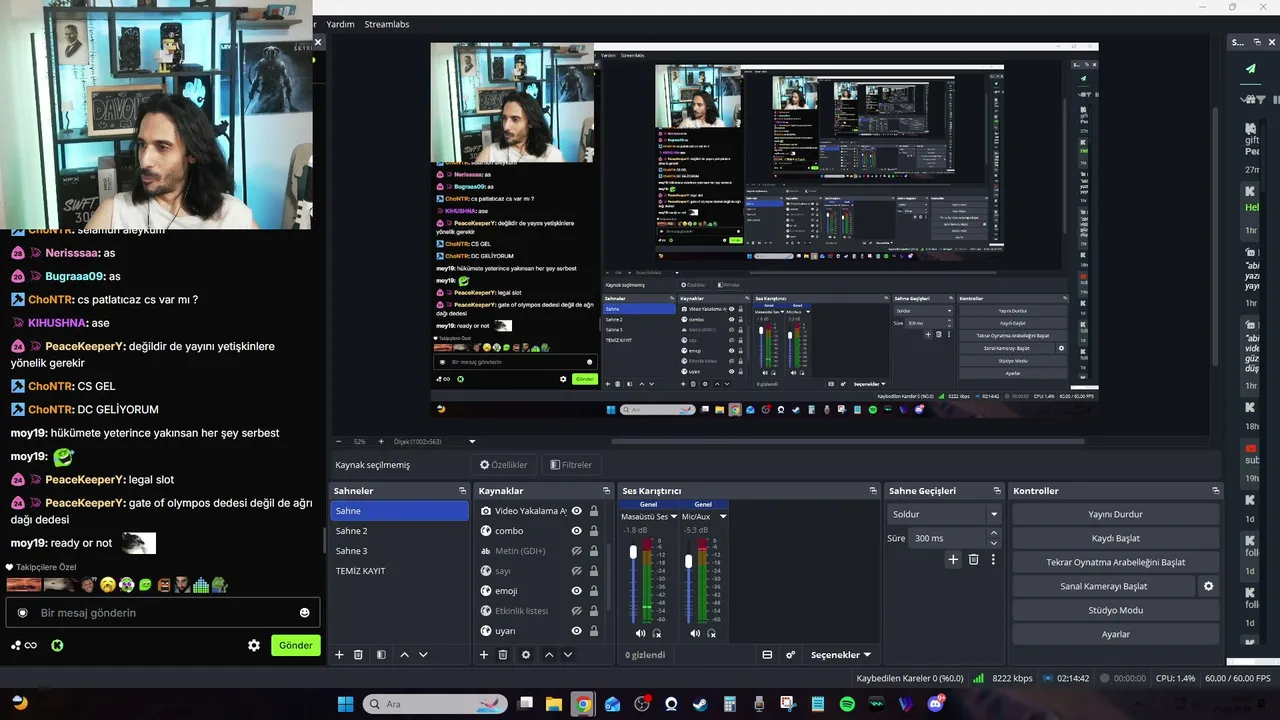The width and height of the screenshot is (1280, 720).
Task: Open the Seçenekler mixer dropdown
Action: coord(840,655)
